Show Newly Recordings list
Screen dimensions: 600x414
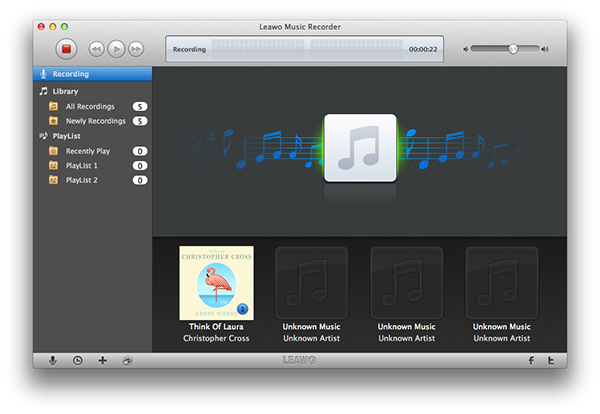[95, 121]
